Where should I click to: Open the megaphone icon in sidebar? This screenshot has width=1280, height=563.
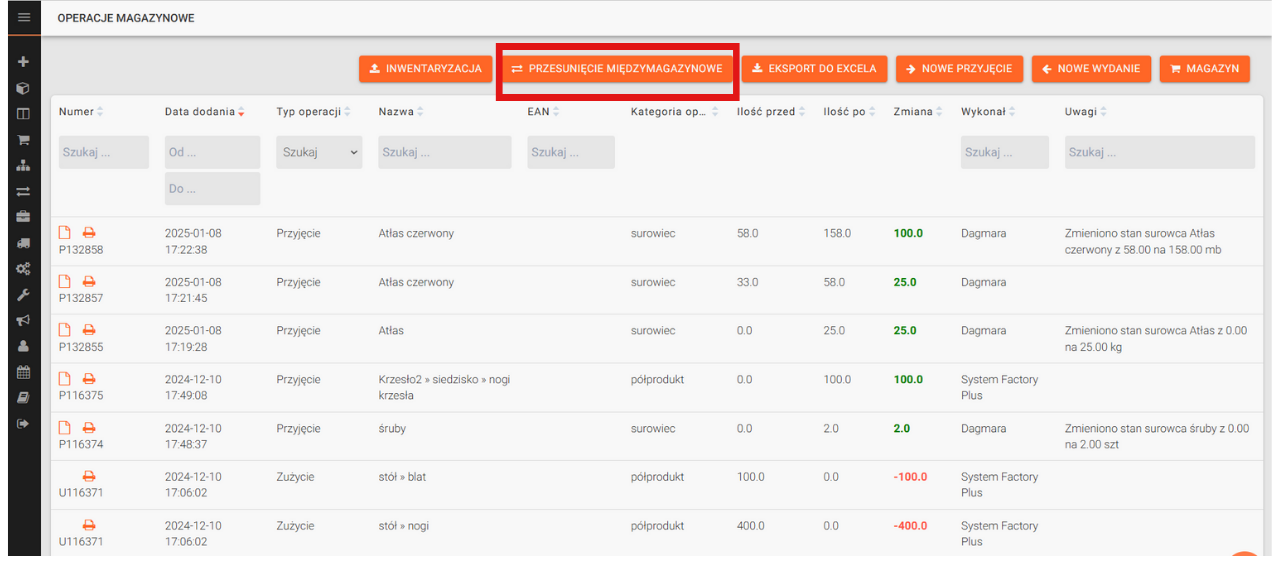(x=24, y=321)
